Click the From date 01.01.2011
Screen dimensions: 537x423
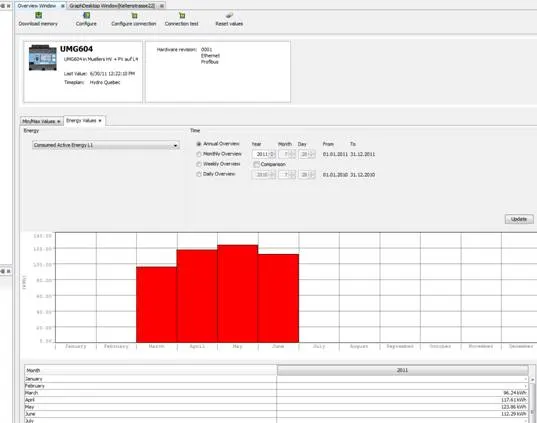coord(335,154)
